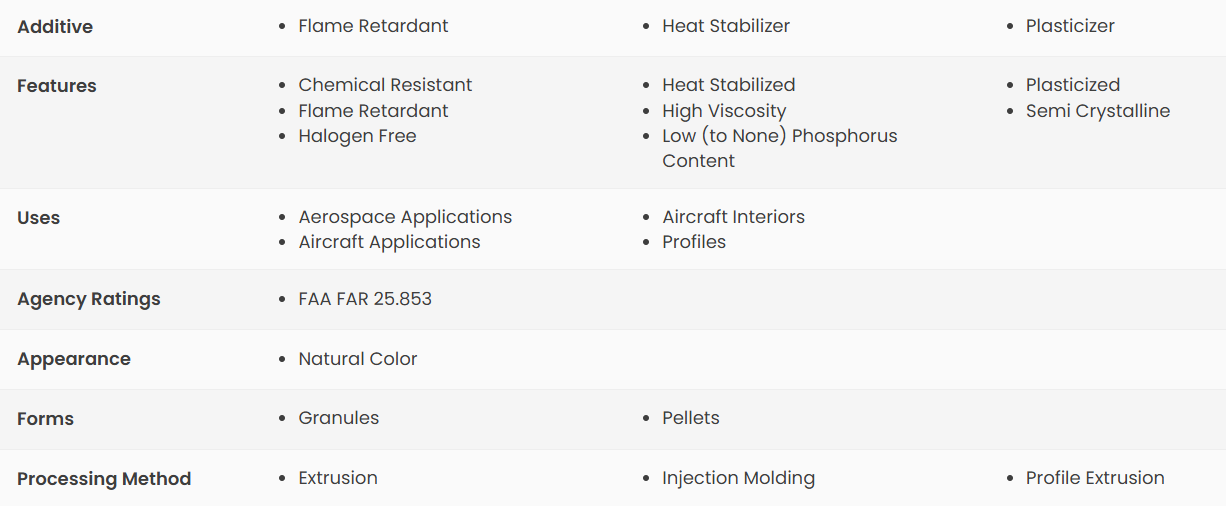Viewport: 1226px width, 506px height.
Task: Click Low (to None) Phosphorus Content
Action: pyautogui.click(x=780, y=148)
